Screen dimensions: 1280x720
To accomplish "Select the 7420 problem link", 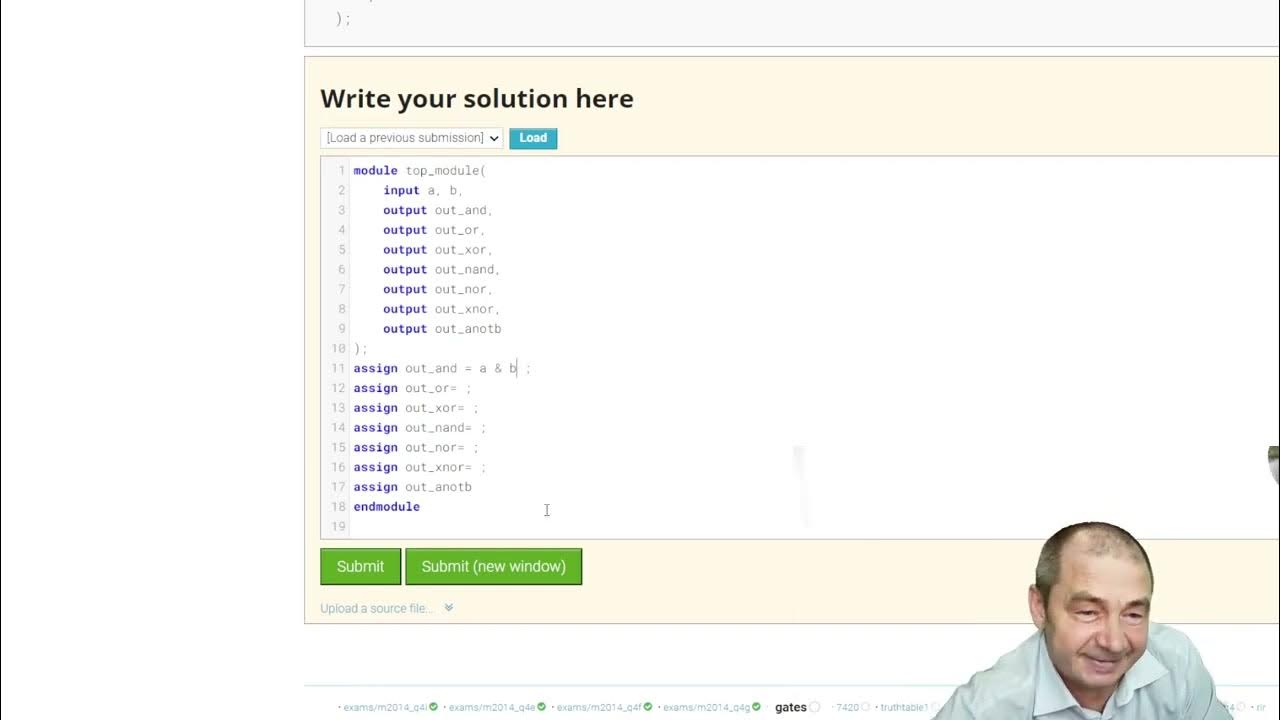I will 848,707.
